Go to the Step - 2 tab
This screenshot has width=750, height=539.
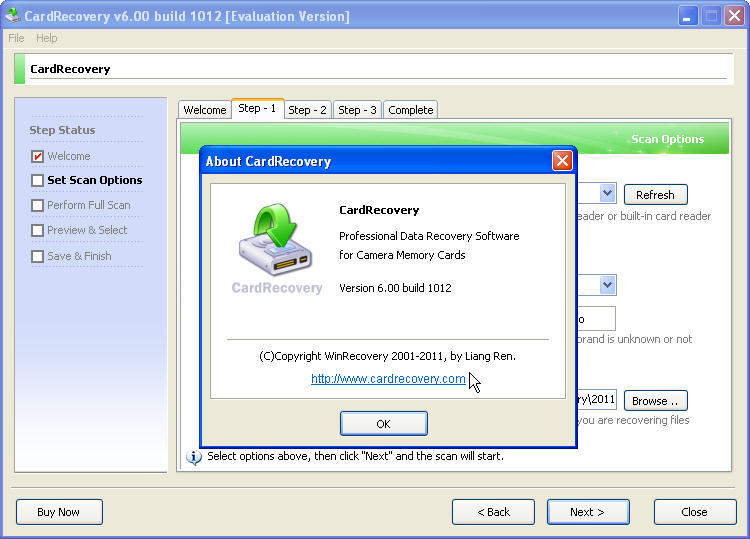(x=307, y=110)
